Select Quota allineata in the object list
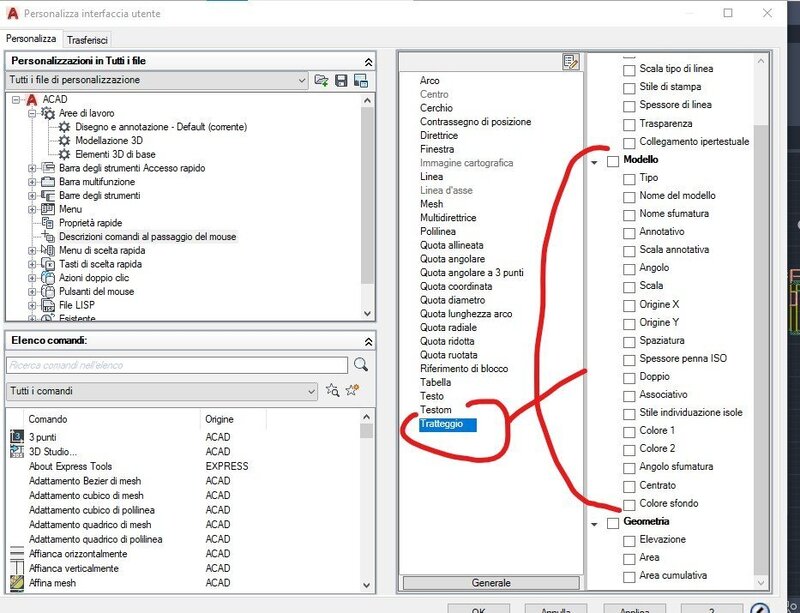The image size is (800, 613). (x=452, y=245)
